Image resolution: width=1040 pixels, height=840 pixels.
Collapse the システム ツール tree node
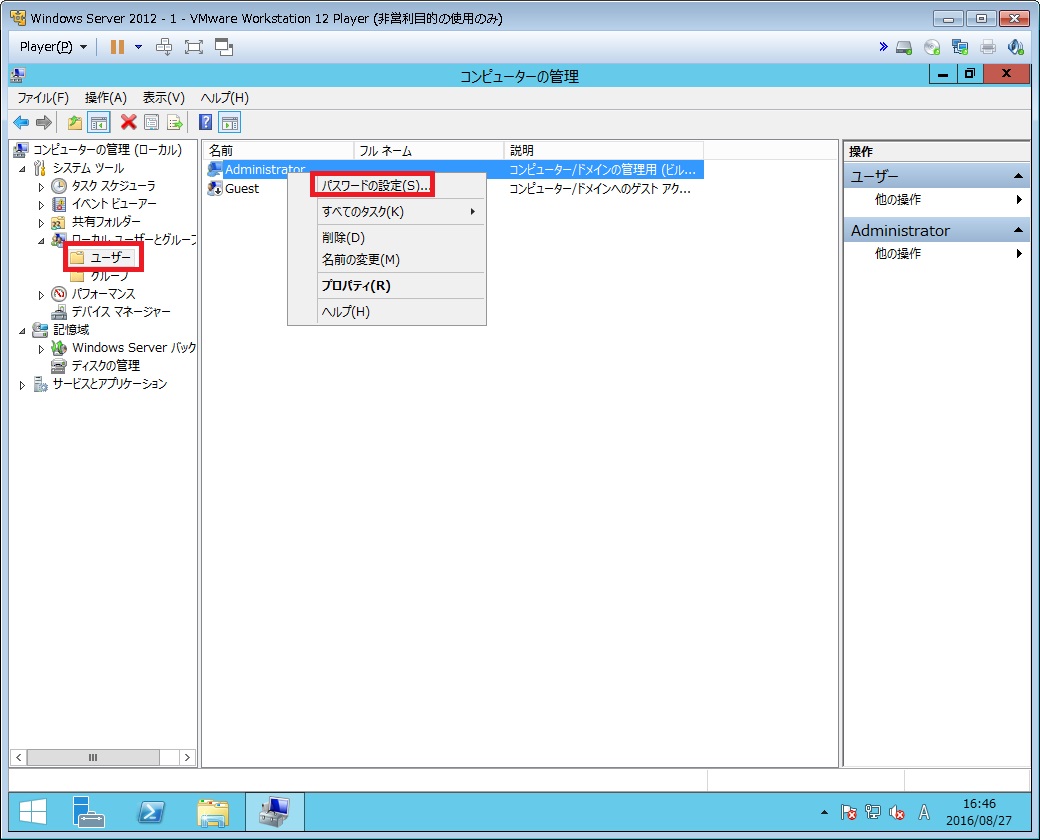coord(23,169)
